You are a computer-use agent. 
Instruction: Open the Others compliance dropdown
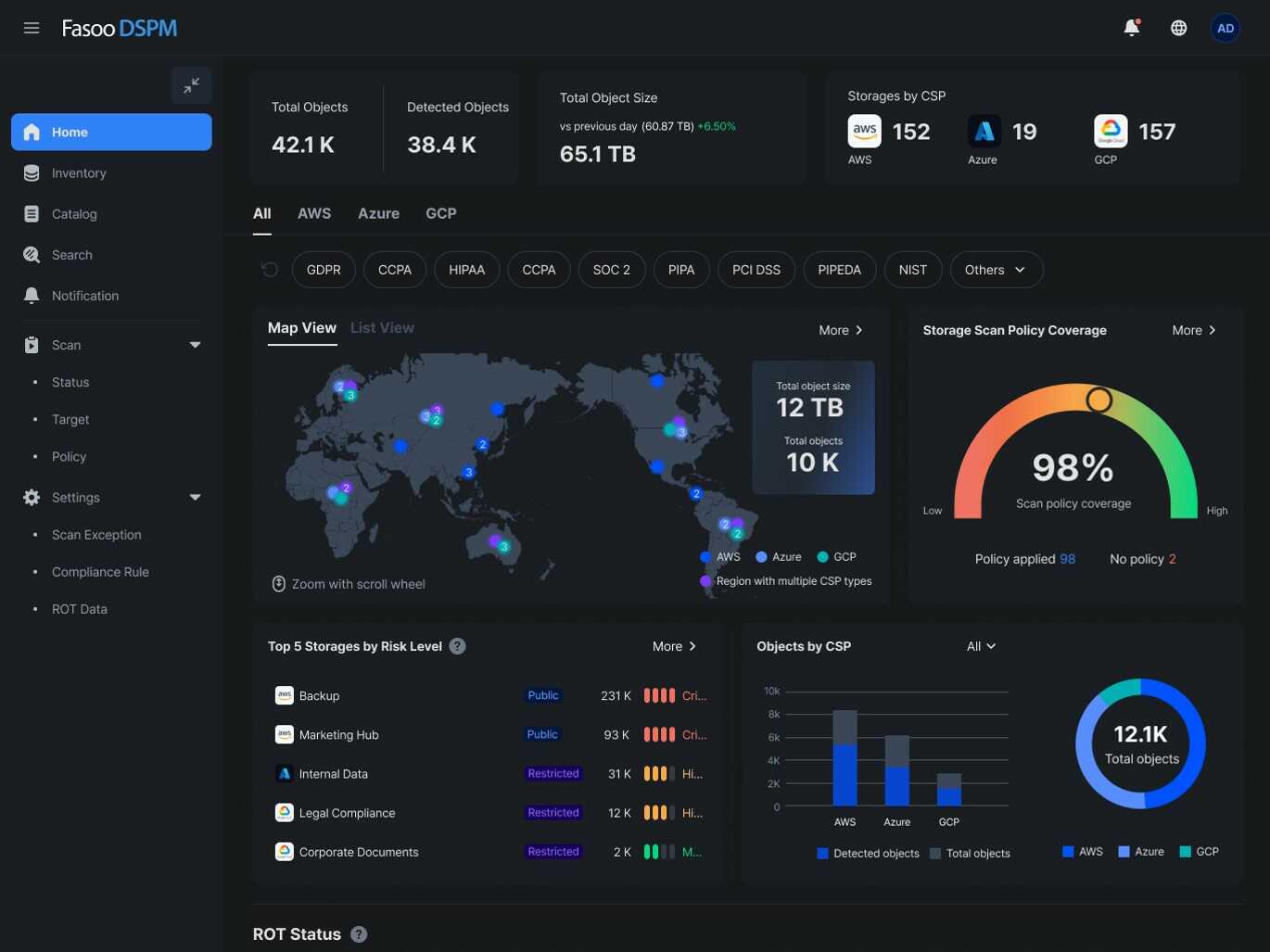coord(995,269)
